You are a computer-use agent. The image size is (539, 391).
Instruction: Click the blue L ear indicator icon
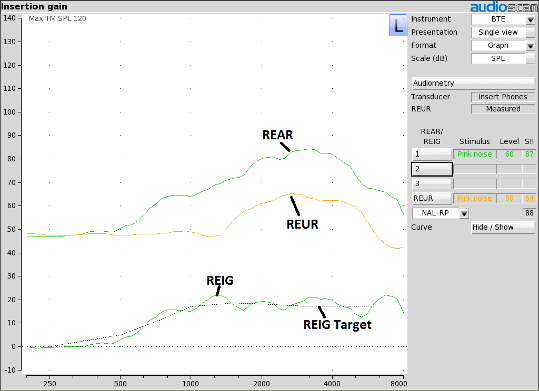(x=398, y=25)
